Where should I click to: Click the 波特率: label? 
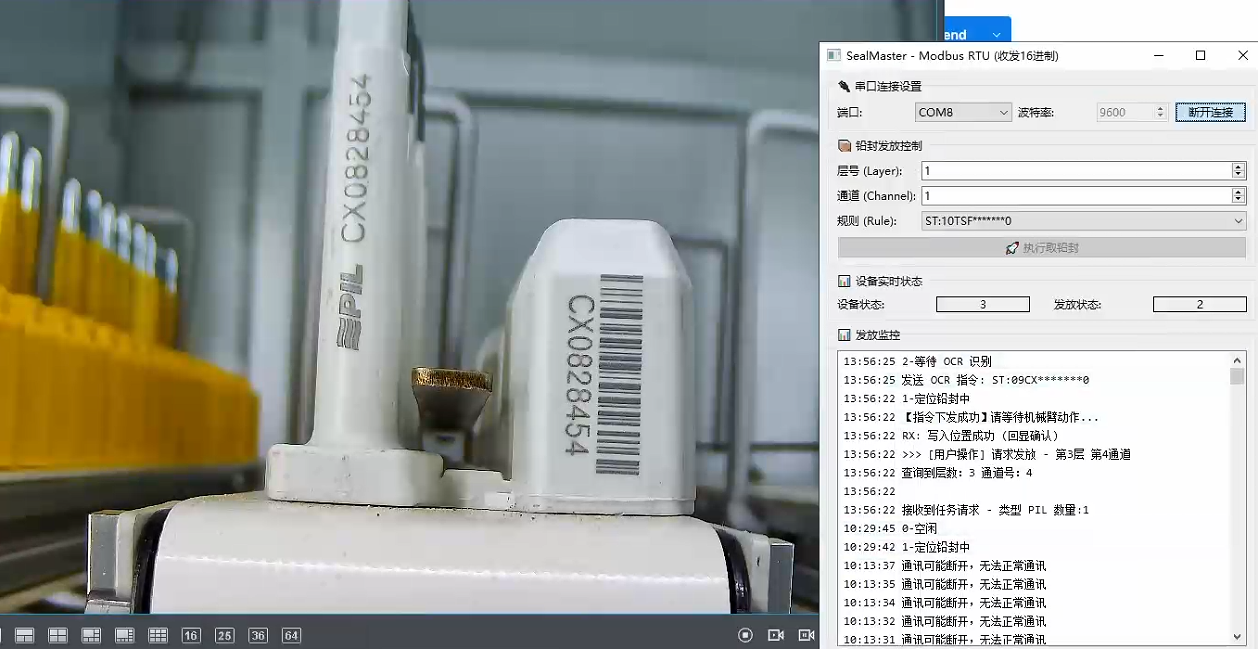point(1036,113)
